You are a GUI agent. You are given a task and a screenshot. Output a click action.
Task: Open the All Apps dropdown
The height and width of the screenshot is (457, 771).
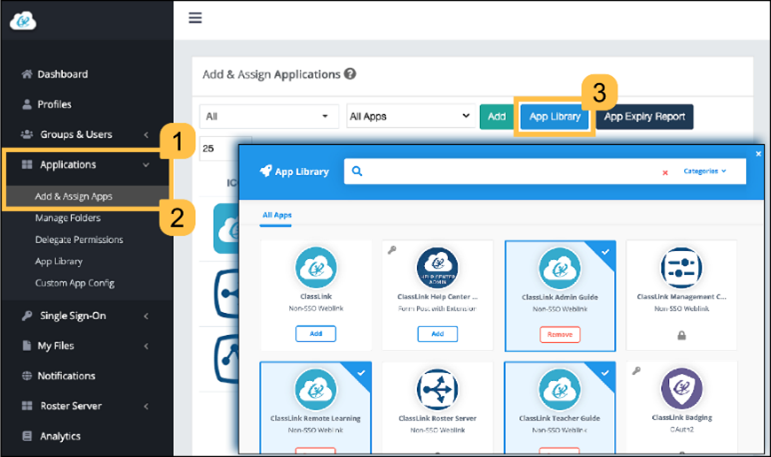coord(411,117)
